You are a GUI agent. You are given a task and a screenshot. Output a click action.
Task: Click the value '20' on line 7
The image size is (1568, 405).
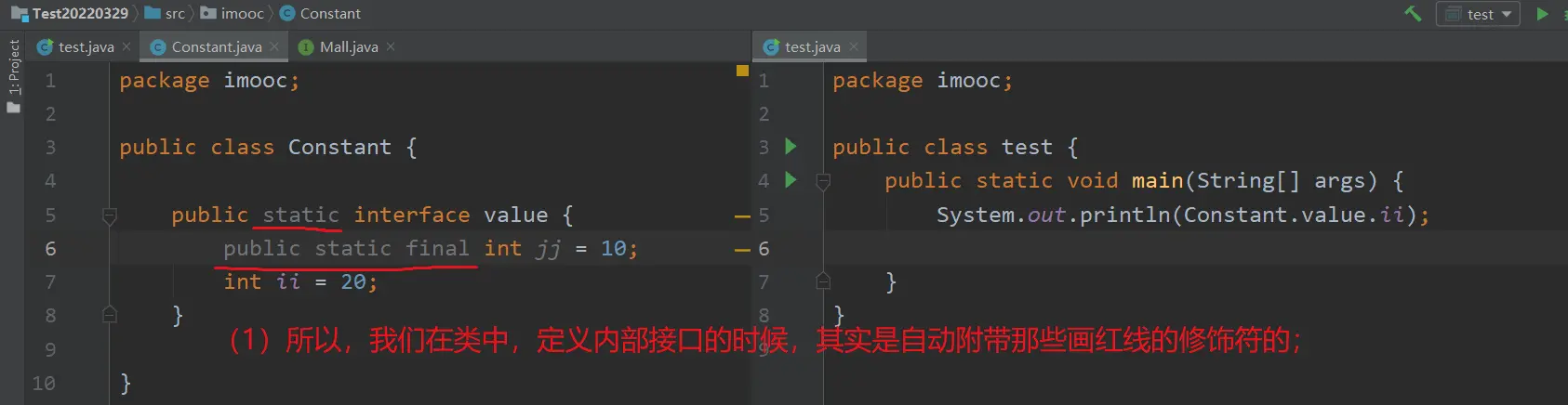tap(353, 281)
